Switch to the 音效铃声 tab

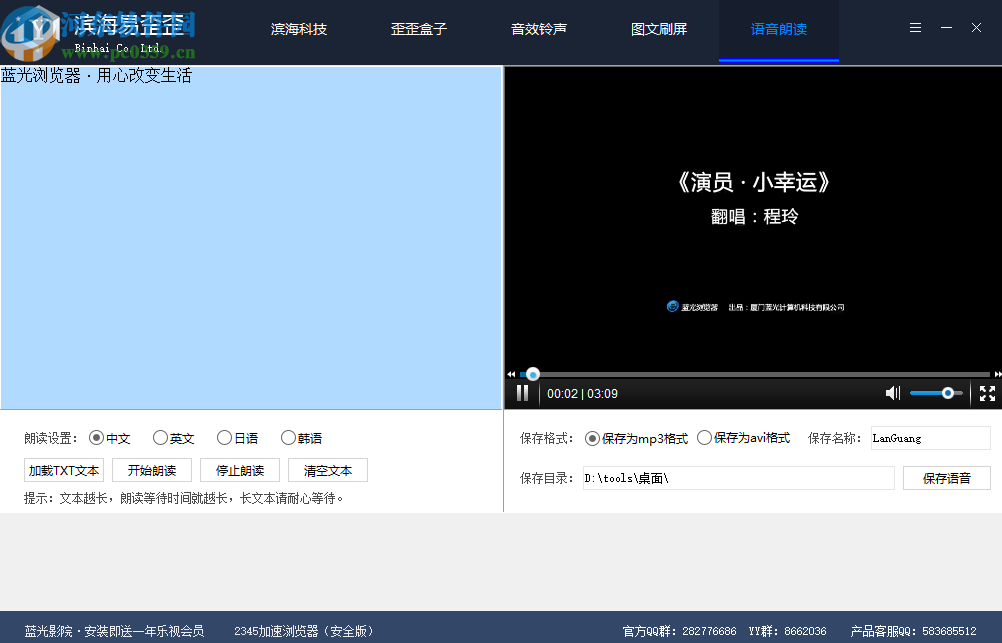(539, 28)
